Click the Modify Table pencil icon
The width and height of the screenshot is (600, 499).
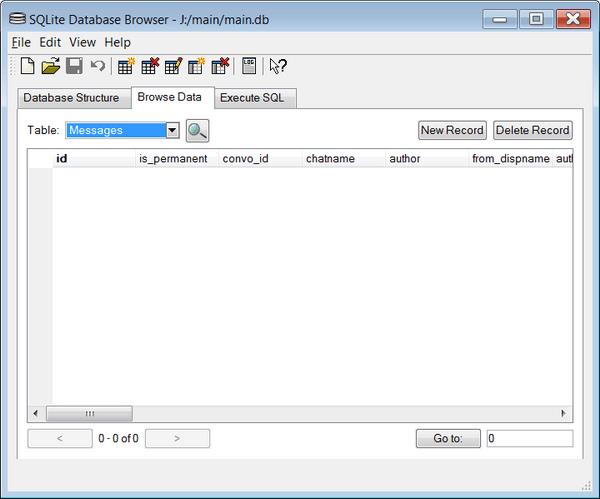[x=173, y=66]
